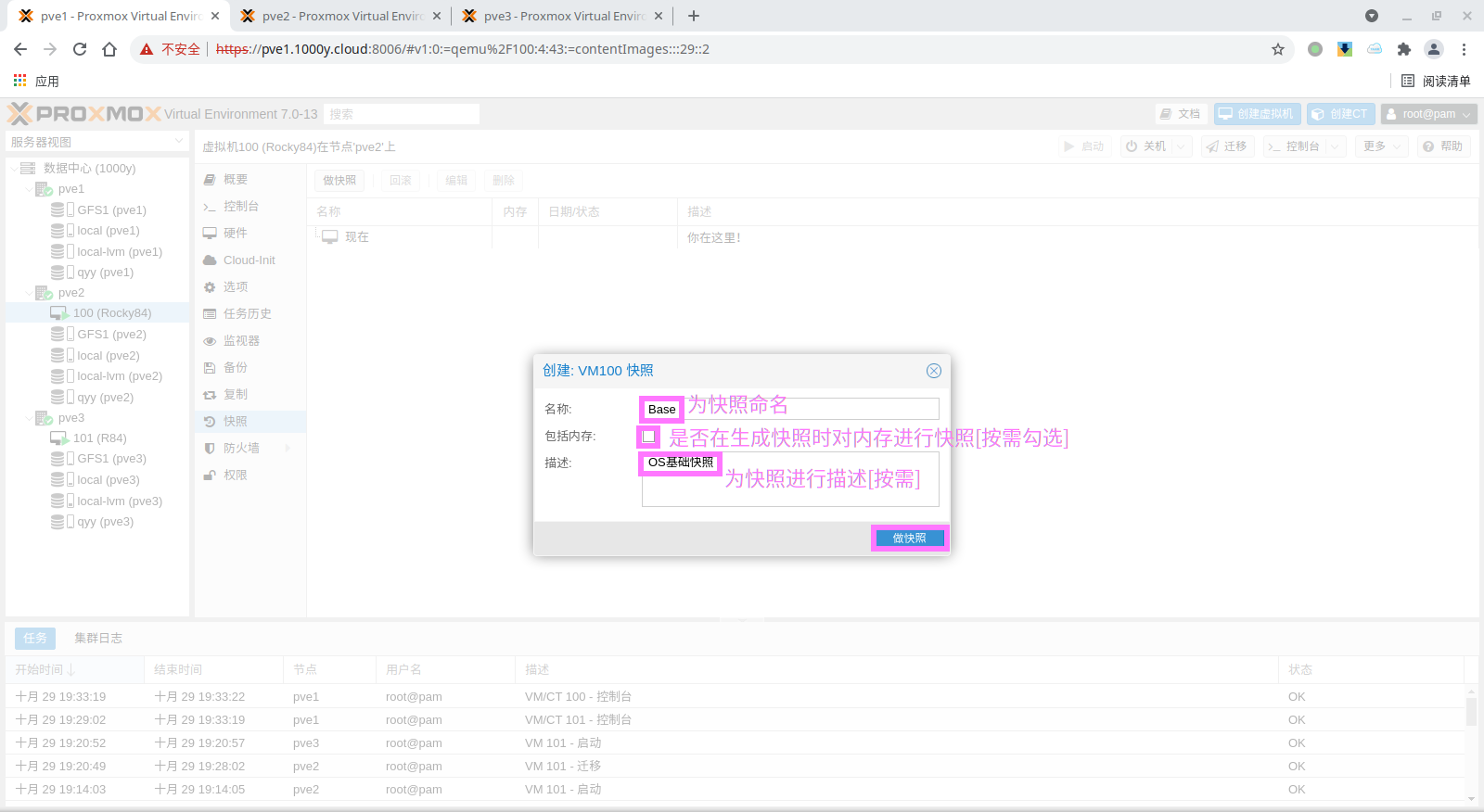1484x812 pixels.
Task: Click the 做快照 button in dialog
Action: pyautogui.click(x=909, y=539)
